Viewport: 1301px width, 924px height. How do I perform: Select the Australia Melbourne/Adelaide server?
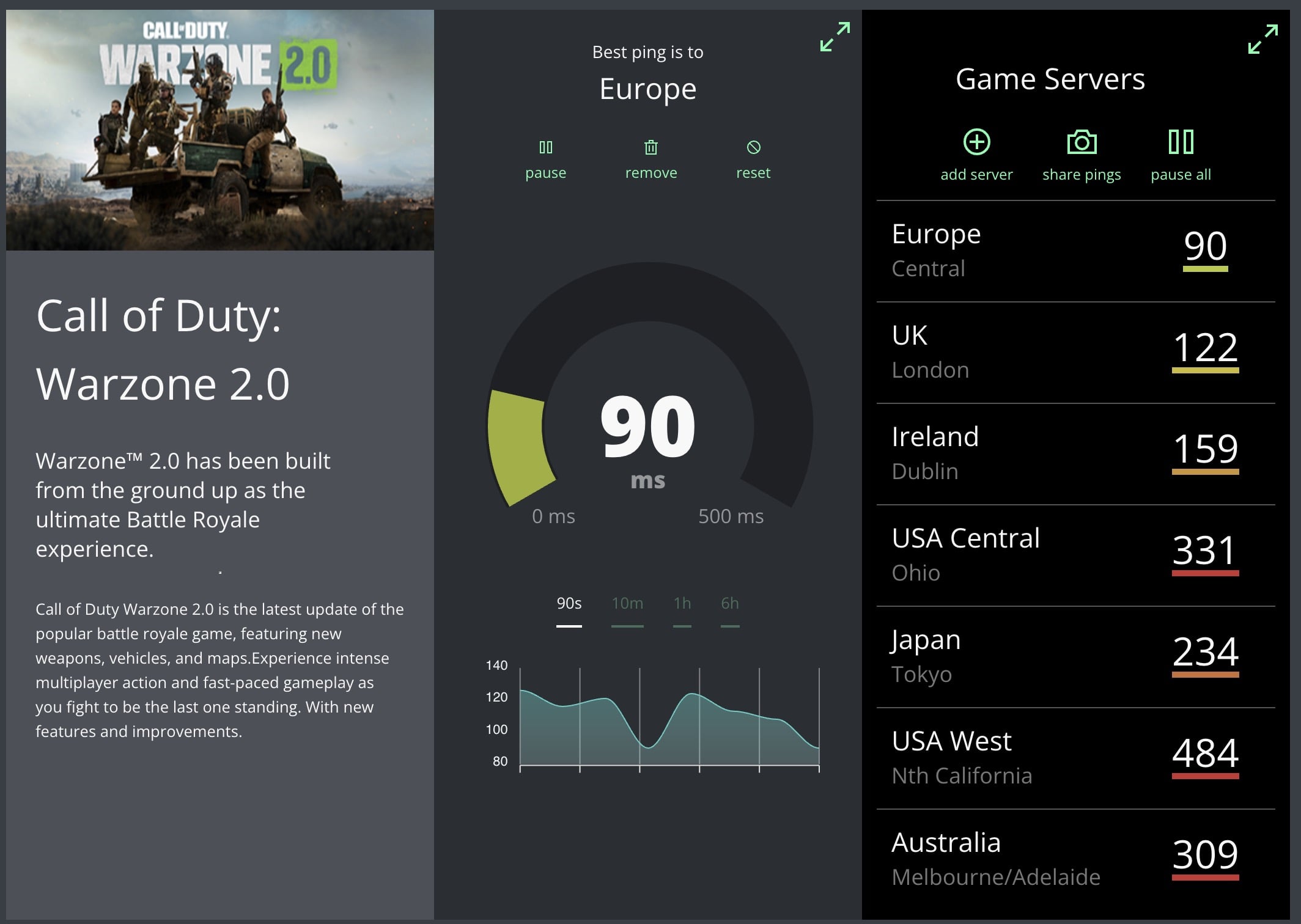(x=1075, y=860)
